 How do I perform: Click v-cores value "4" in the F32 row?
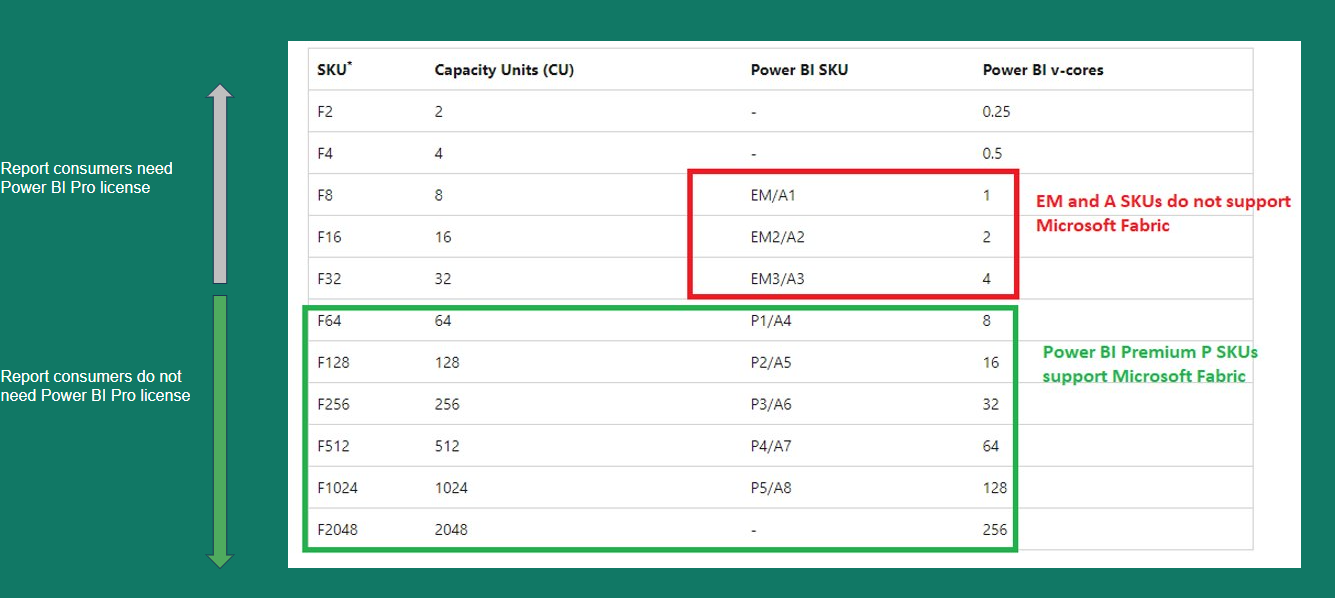click(986, 279)
